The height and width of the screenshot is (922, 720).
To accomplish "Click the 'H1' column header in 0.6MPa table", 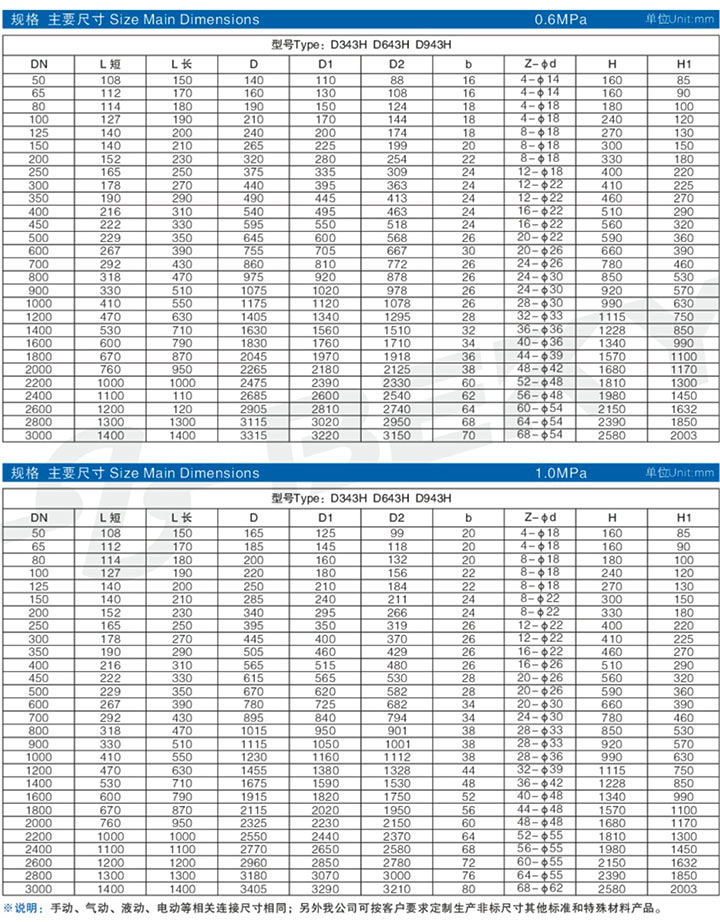I will coord(684,64).
